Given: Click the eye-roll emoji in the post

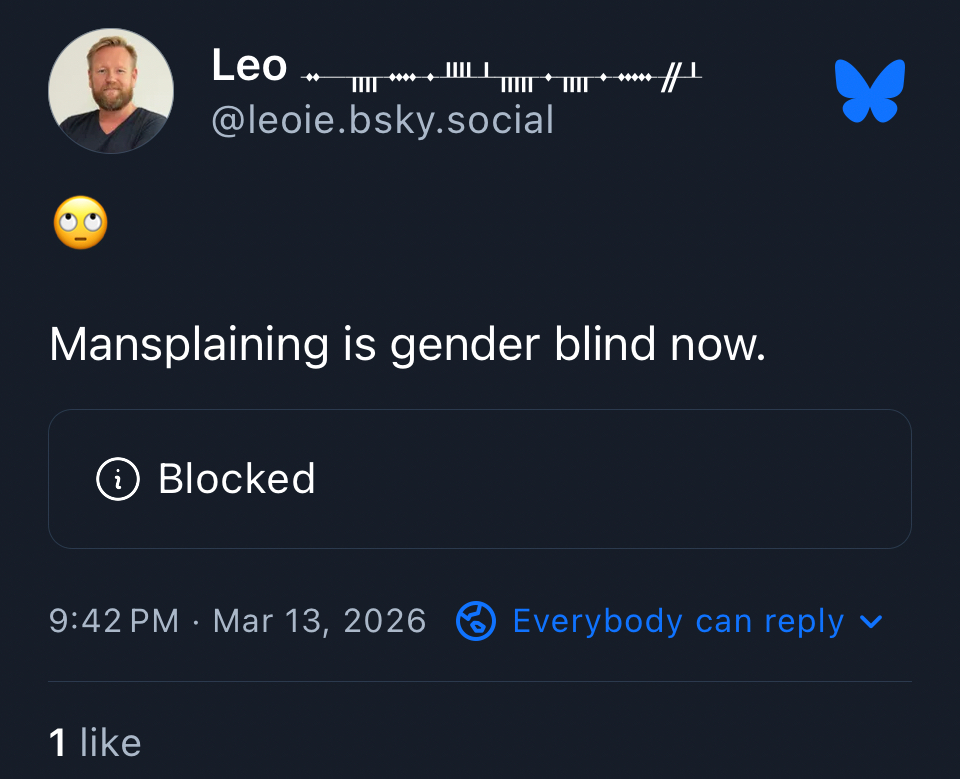Looking at the screenshot, I should [x=80, y=223].
